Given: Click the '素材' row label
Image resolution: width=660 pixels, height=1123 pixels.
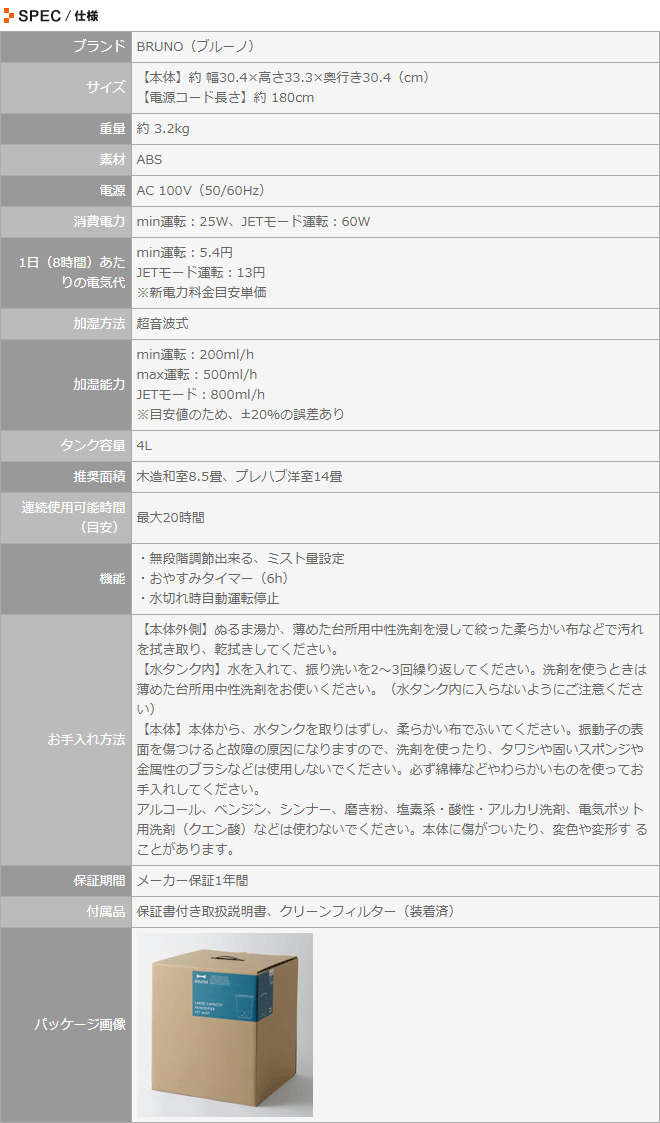Looking at the screenshot, I should 112,159.
